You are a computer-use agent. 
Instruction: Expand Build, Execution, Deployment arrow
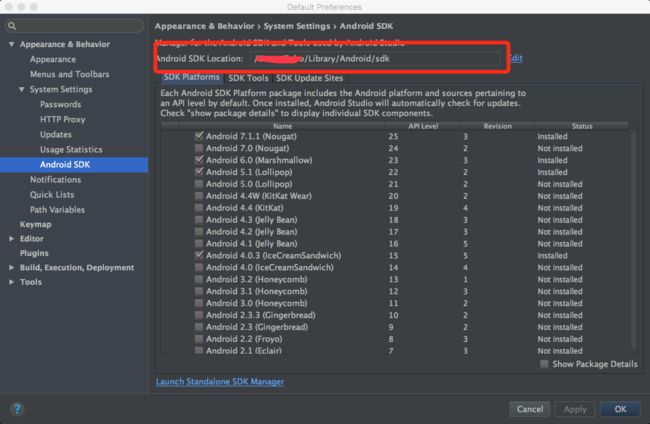12,268
